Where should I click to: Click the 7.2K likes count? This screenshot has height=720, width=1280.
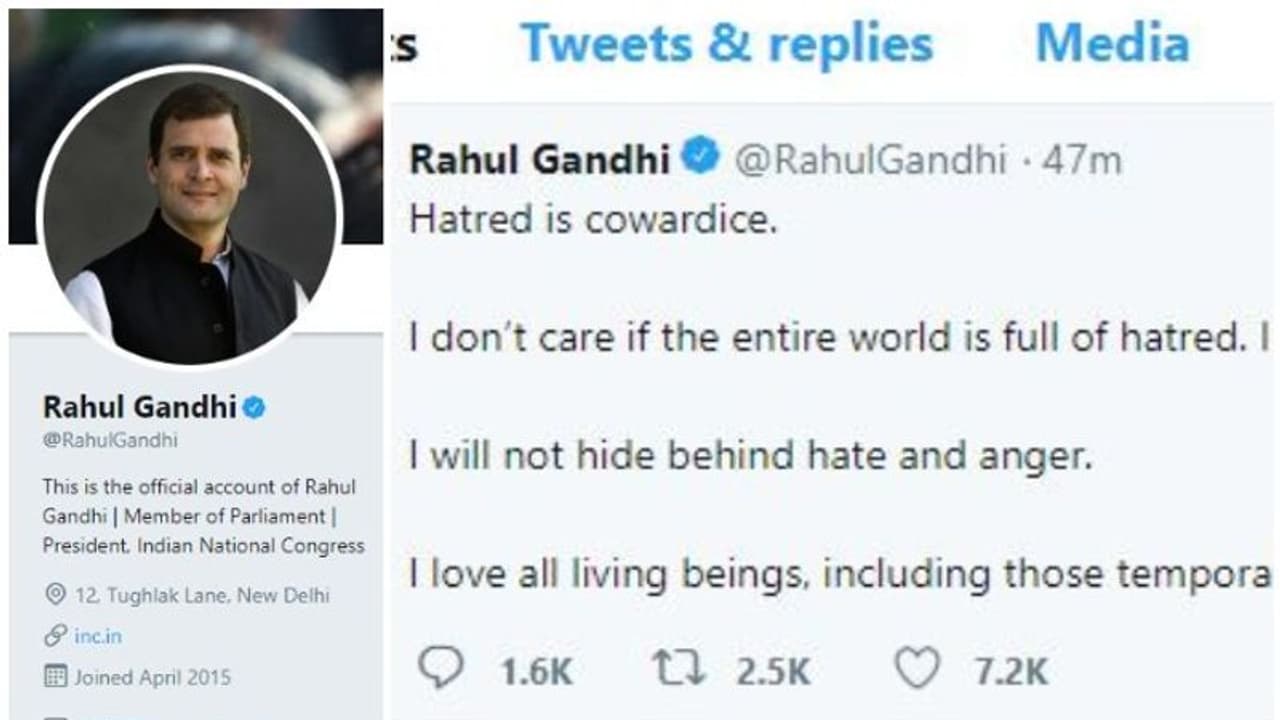click(x=1012, y=671)
